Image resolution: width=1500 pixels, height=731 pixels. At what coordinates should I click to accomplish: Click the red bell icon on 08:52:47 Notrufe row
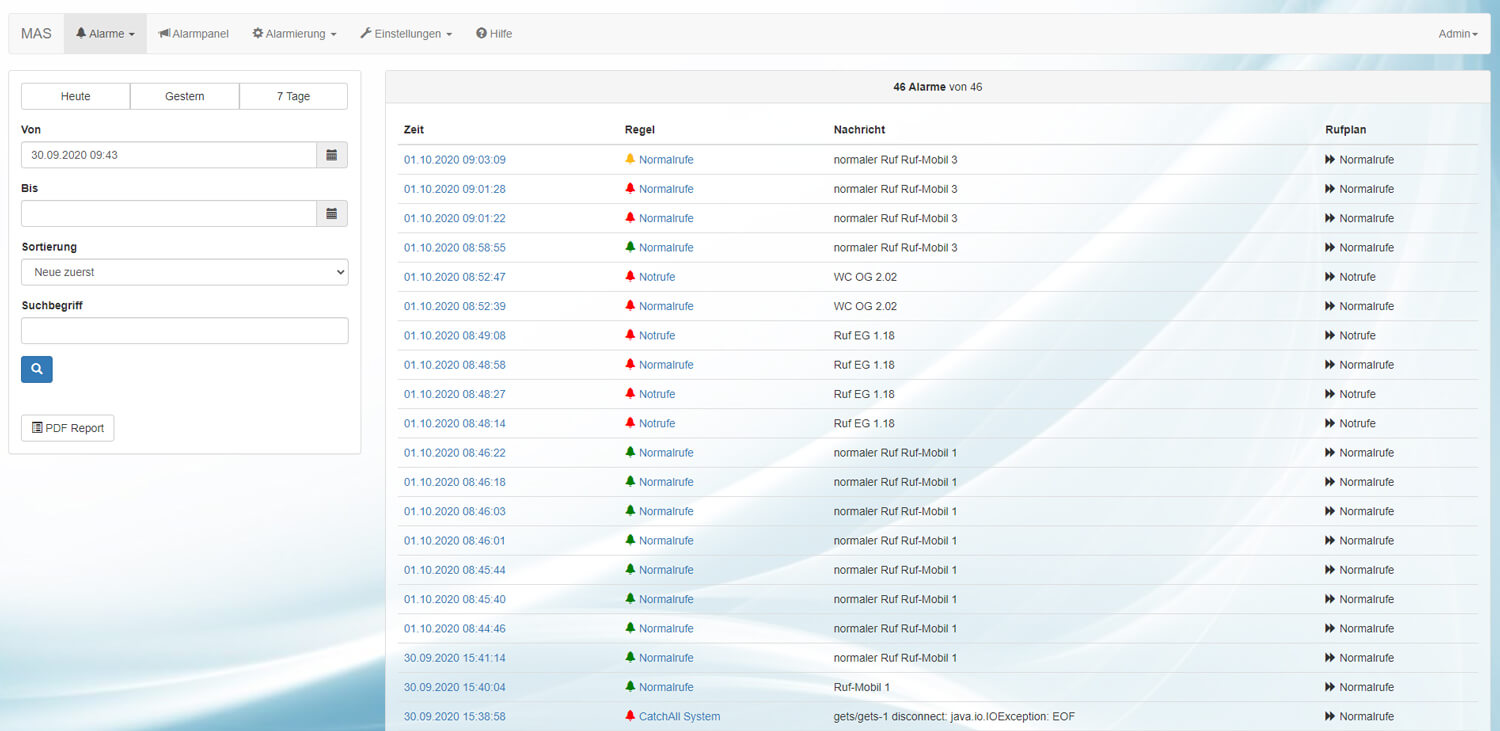pos(630,276)
